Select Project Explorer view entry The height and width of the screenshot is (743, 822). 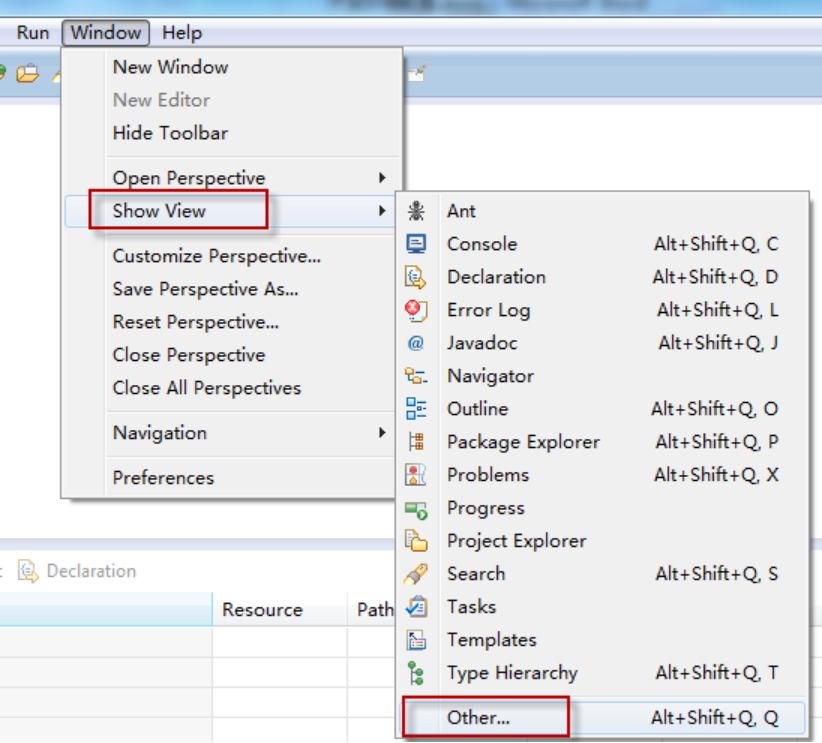pos(602,541)
